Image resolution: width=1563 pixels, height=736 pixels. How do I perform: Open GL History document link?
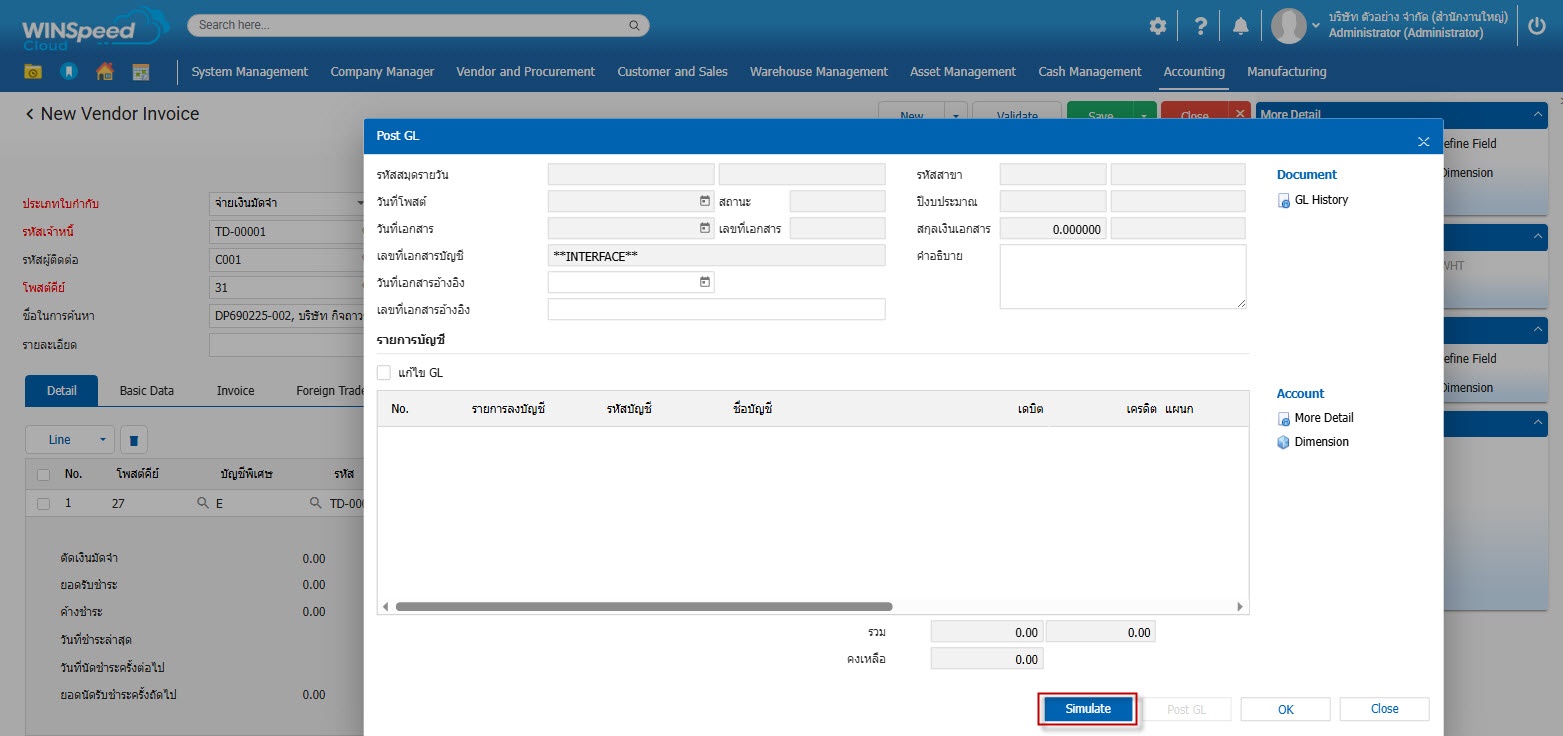[1320, 200]
